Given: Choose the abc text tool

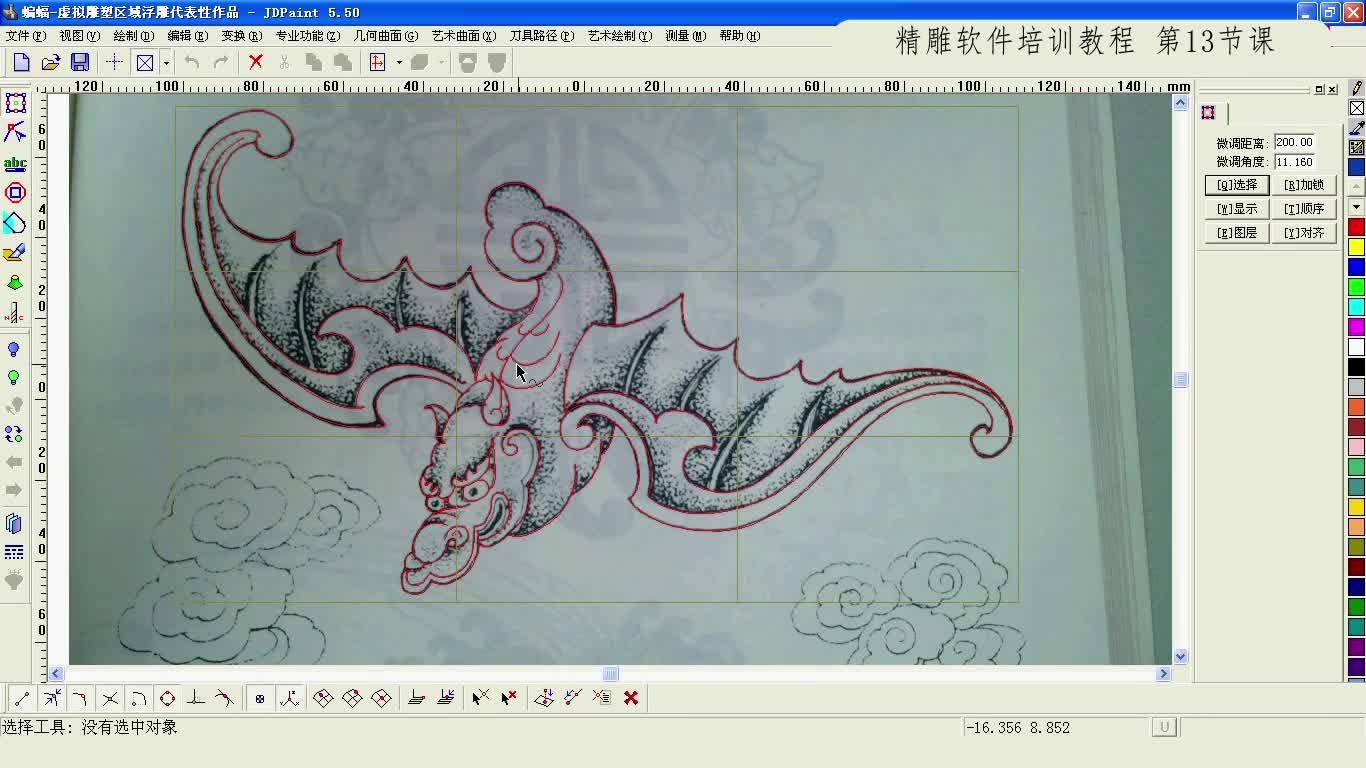Looking at the screenshot, I should click(15, 164).
